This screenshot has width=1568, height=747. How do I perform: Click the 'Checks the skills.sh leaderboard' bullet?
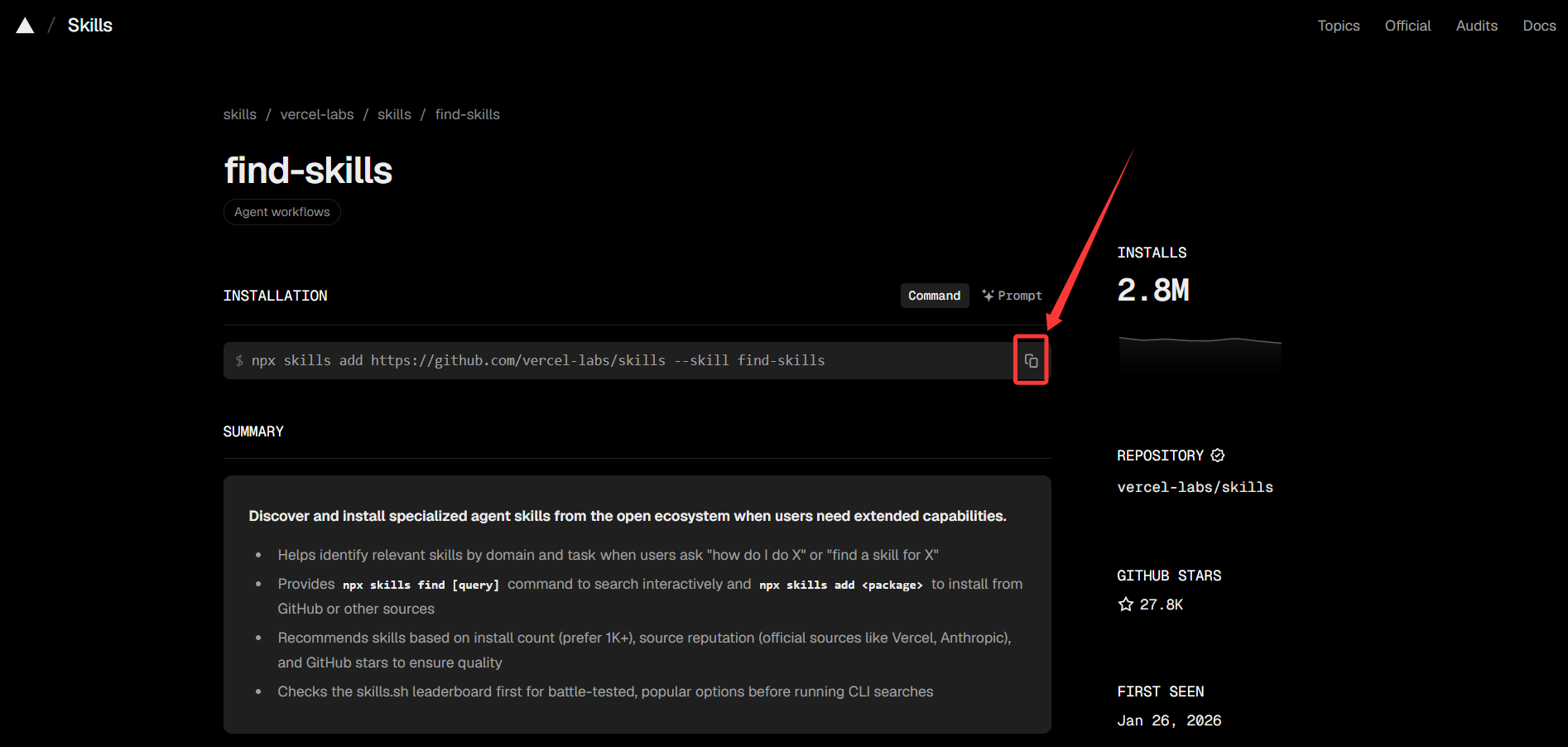click(x=605, y=692)
